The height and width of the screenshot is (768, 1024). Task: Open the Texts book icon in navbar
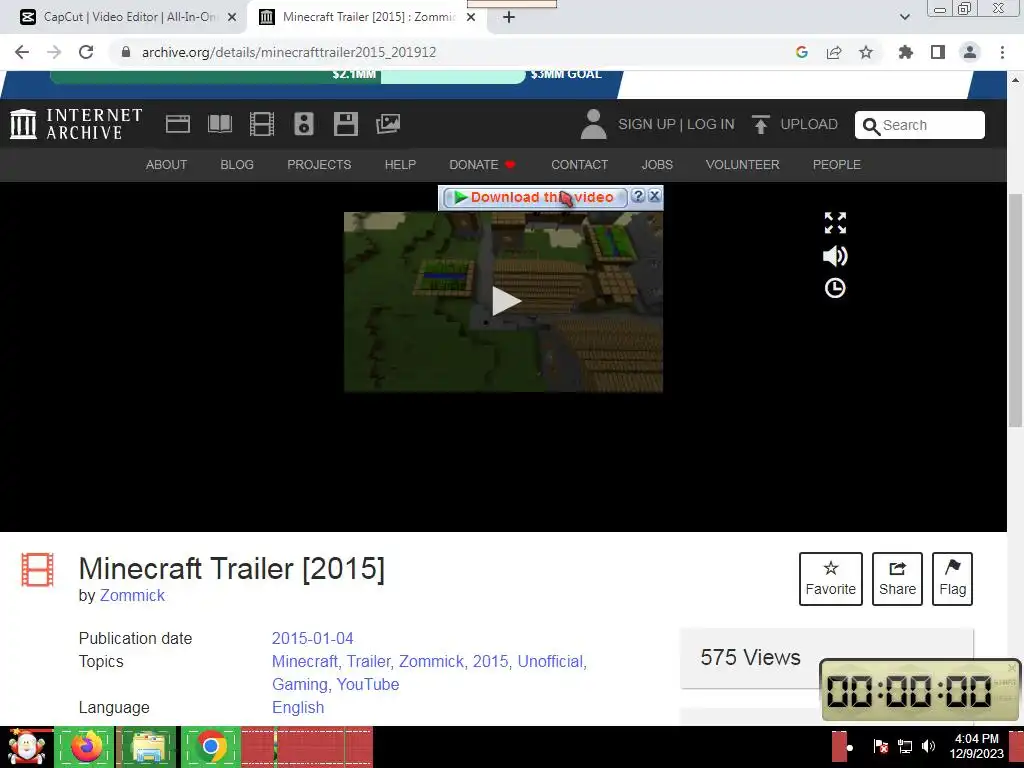click(219, 124)
